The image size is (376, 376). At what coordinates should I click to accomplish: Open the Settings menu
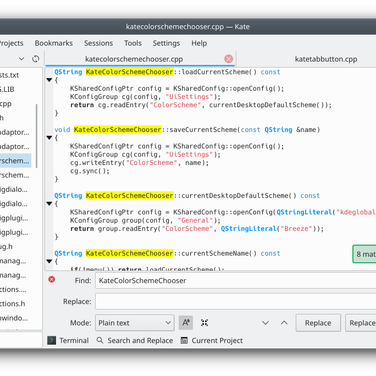pos(166,43)
